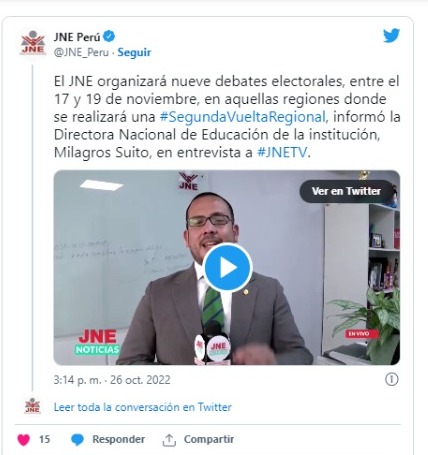Like the tweet with the heart icon
Viewport: 428px width, 455px height.
click(x=24, y=440)
